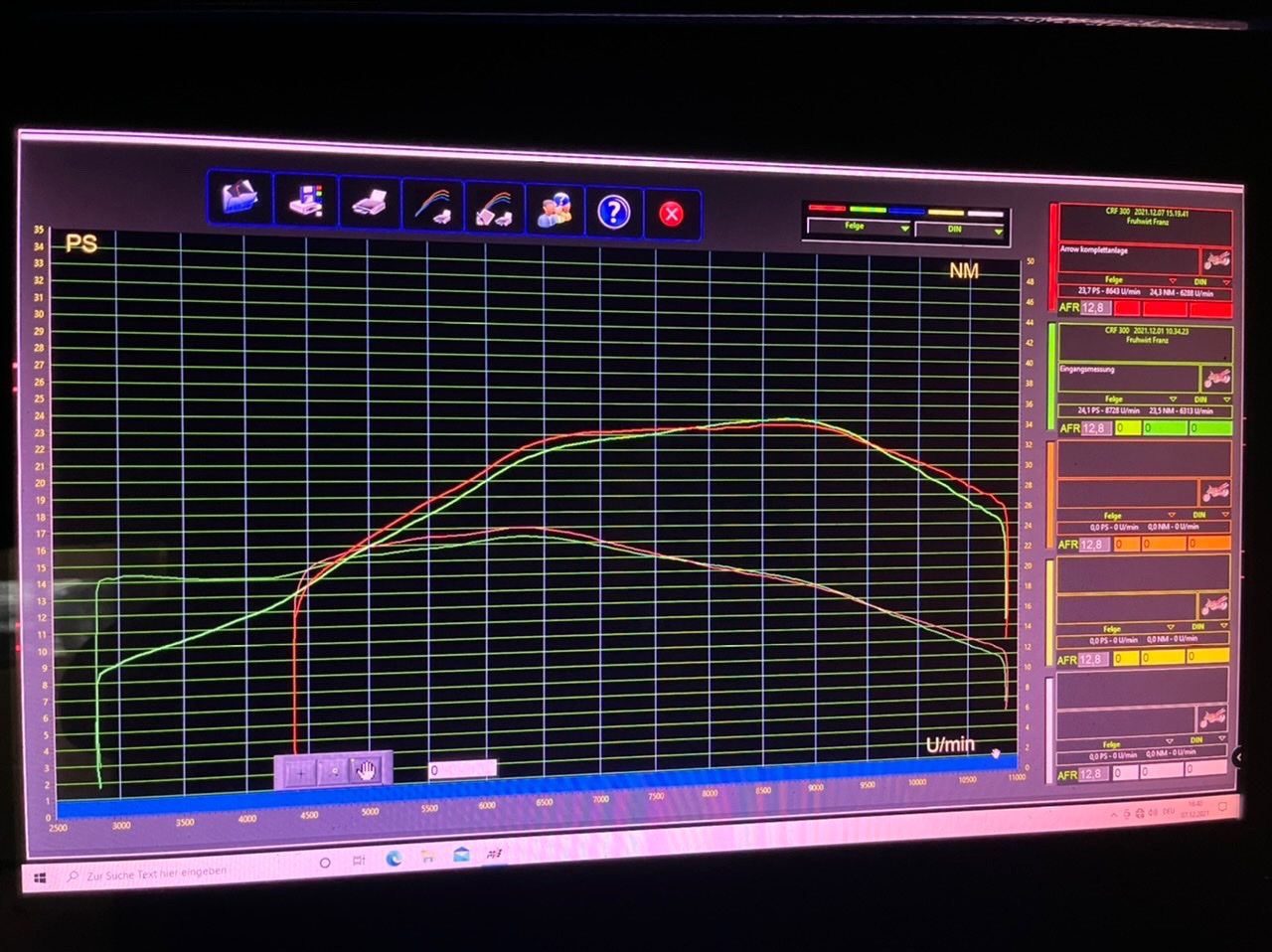Click the edit curves print icon
Screen dimensions: 1272x952
point(494,210)
